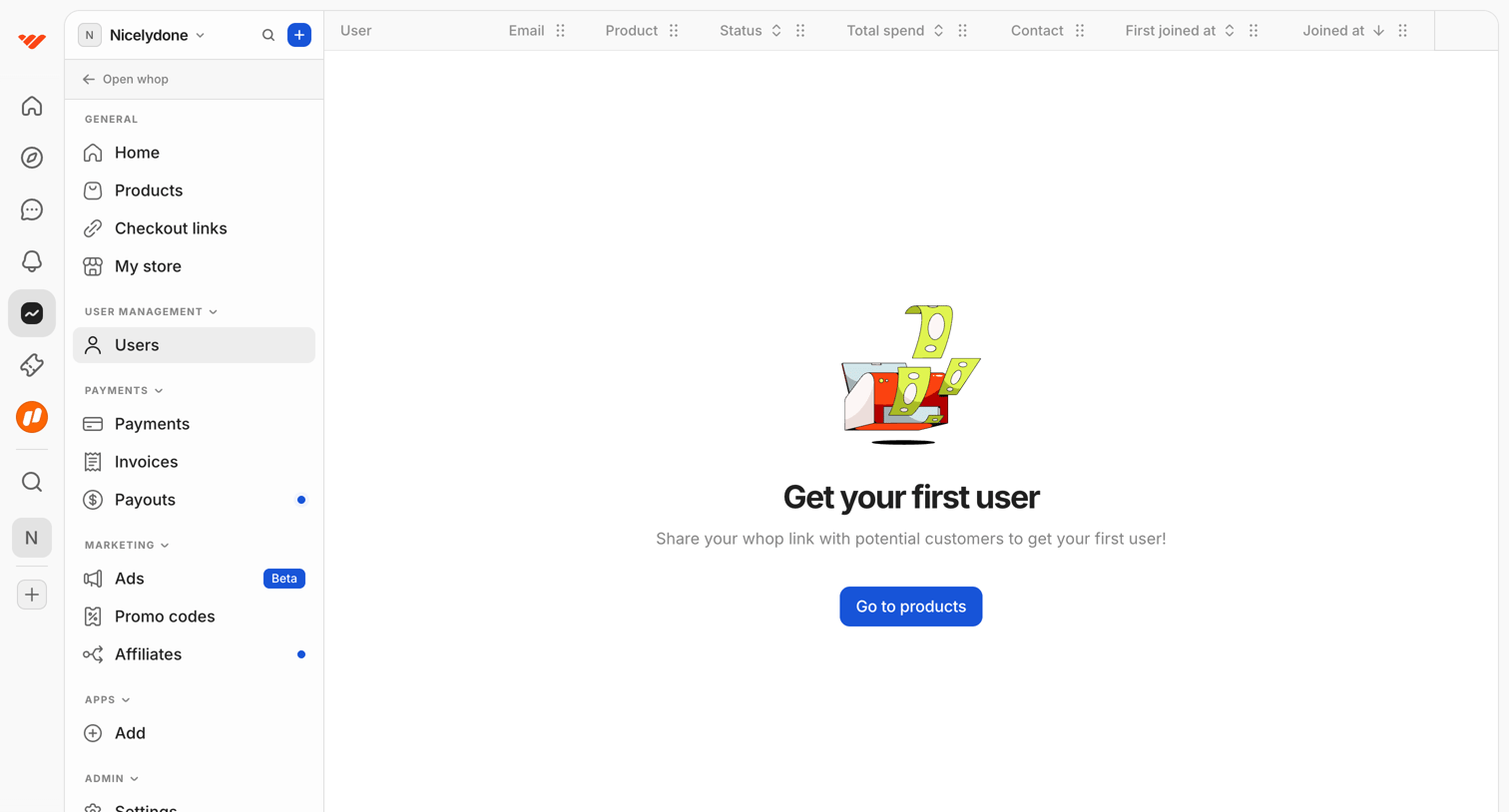The height and width of the screenshot is (812, 1509).
Task: Open the compass discover icon
Action: pyautogui.click(x=32, y=158)
